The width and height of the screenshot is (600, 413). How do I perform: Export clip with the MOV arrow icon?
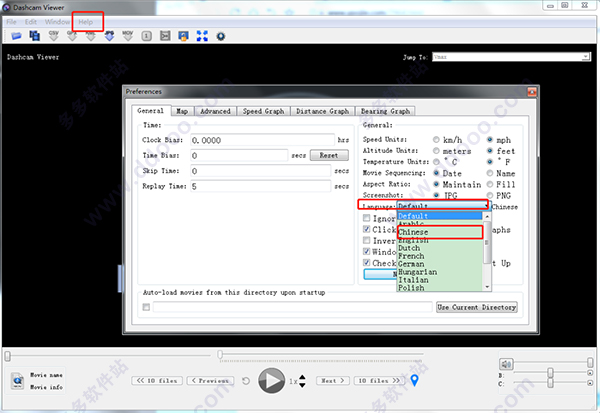[128, 36]
